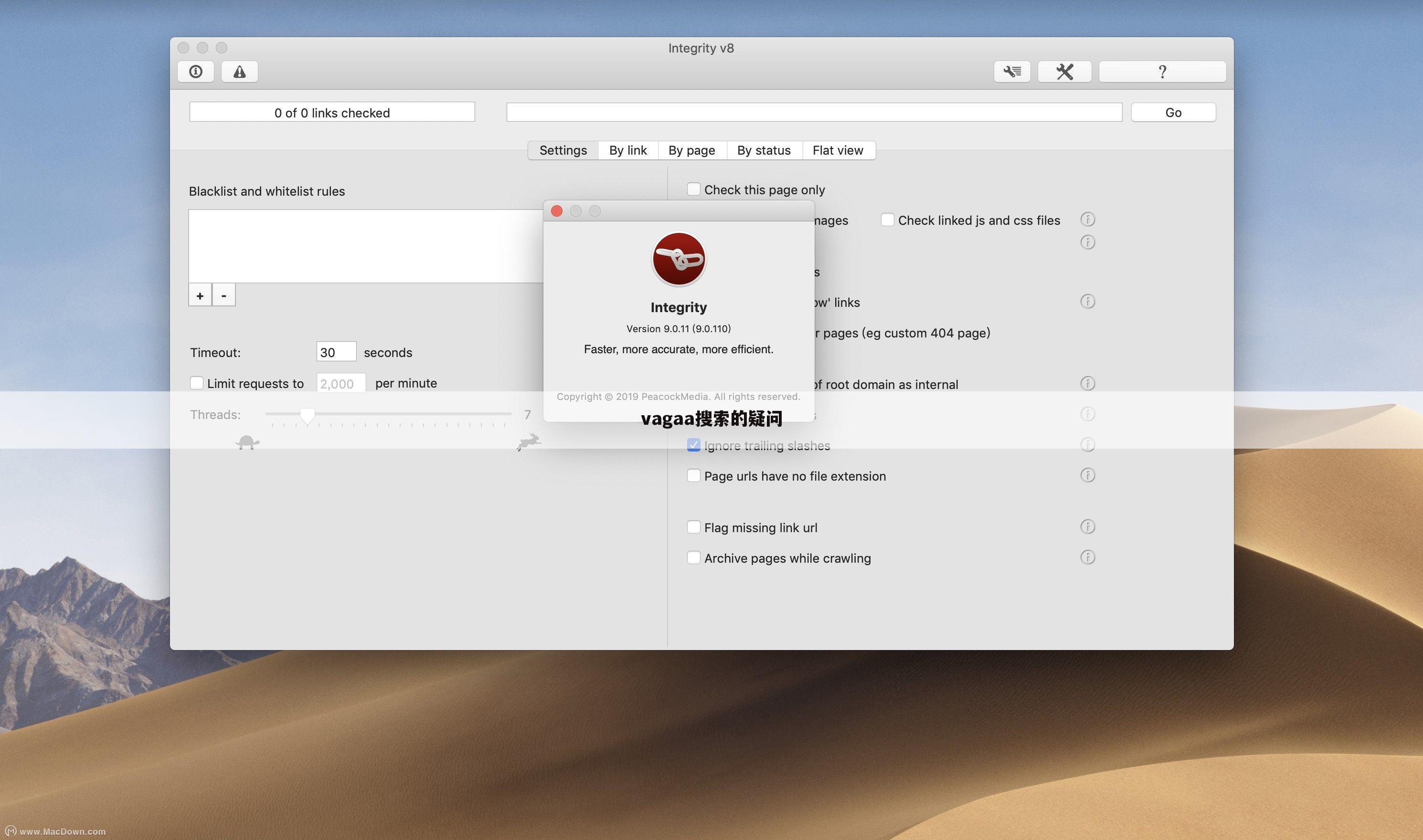The image size is (1423, 840).
Task: Switch to the Flat view tab
Action: pos(838,150)
